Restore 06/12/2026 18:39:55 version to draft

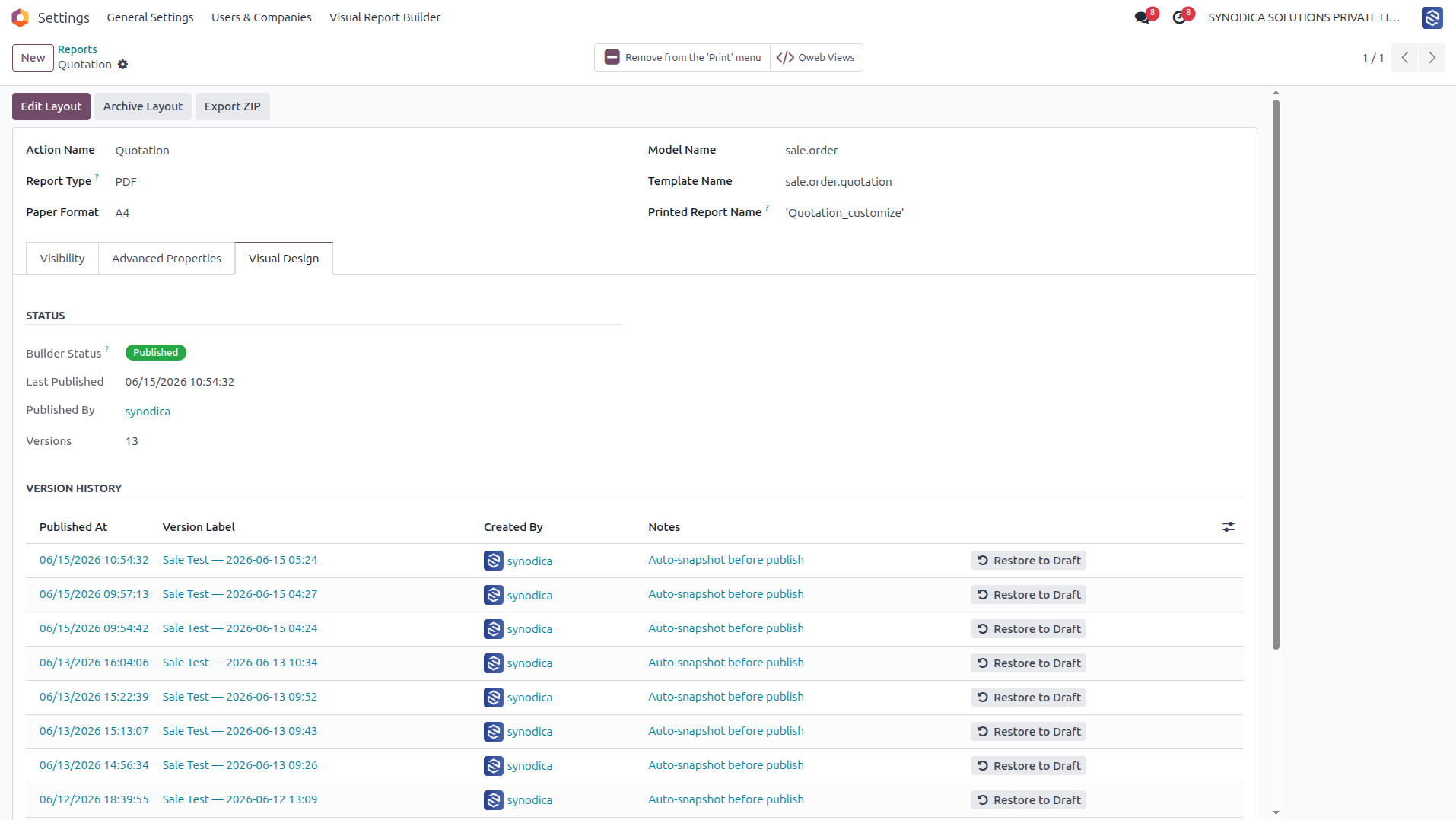(x=1028, y=800)
